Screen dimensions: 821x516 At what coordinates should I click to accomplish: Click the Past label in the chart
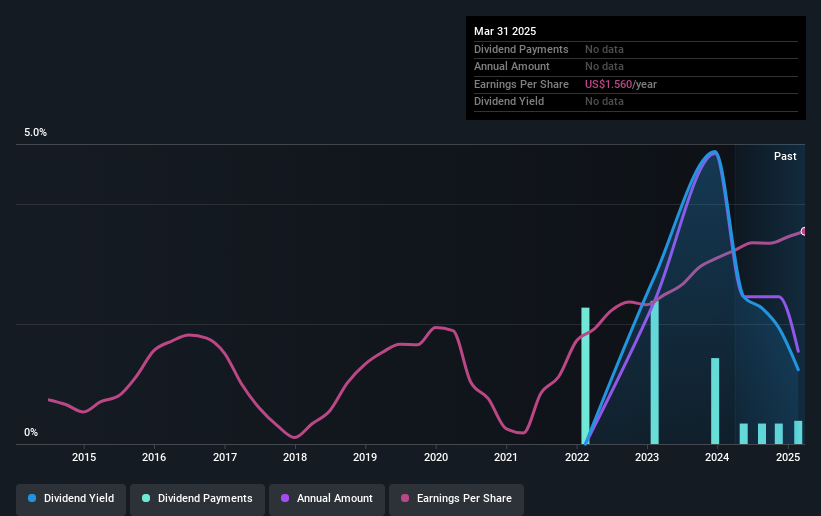point(785,156)
